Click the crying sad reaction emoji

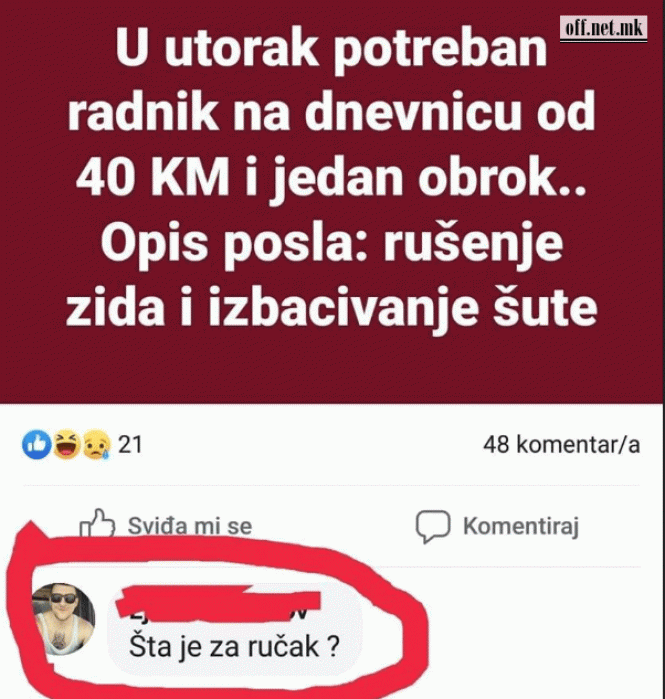coord(96,444)
